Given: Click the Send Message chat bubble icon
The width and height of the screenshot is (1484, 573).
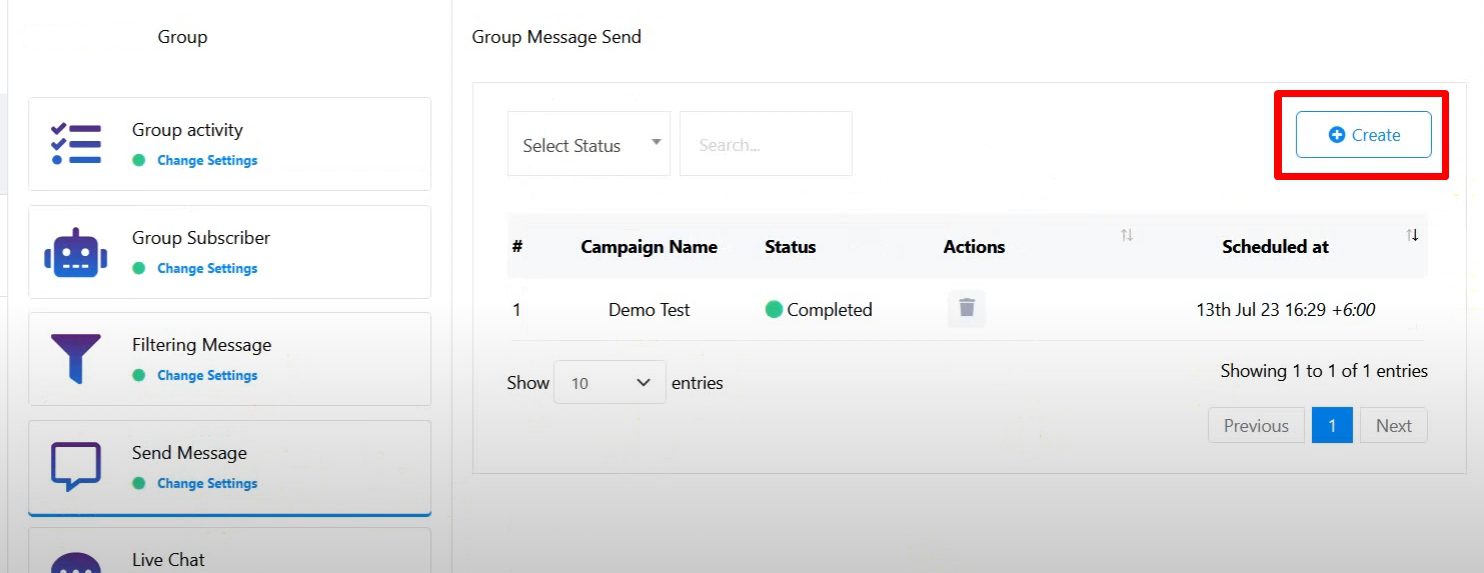Looking at the screenshot, I should (x=76, y=466).
